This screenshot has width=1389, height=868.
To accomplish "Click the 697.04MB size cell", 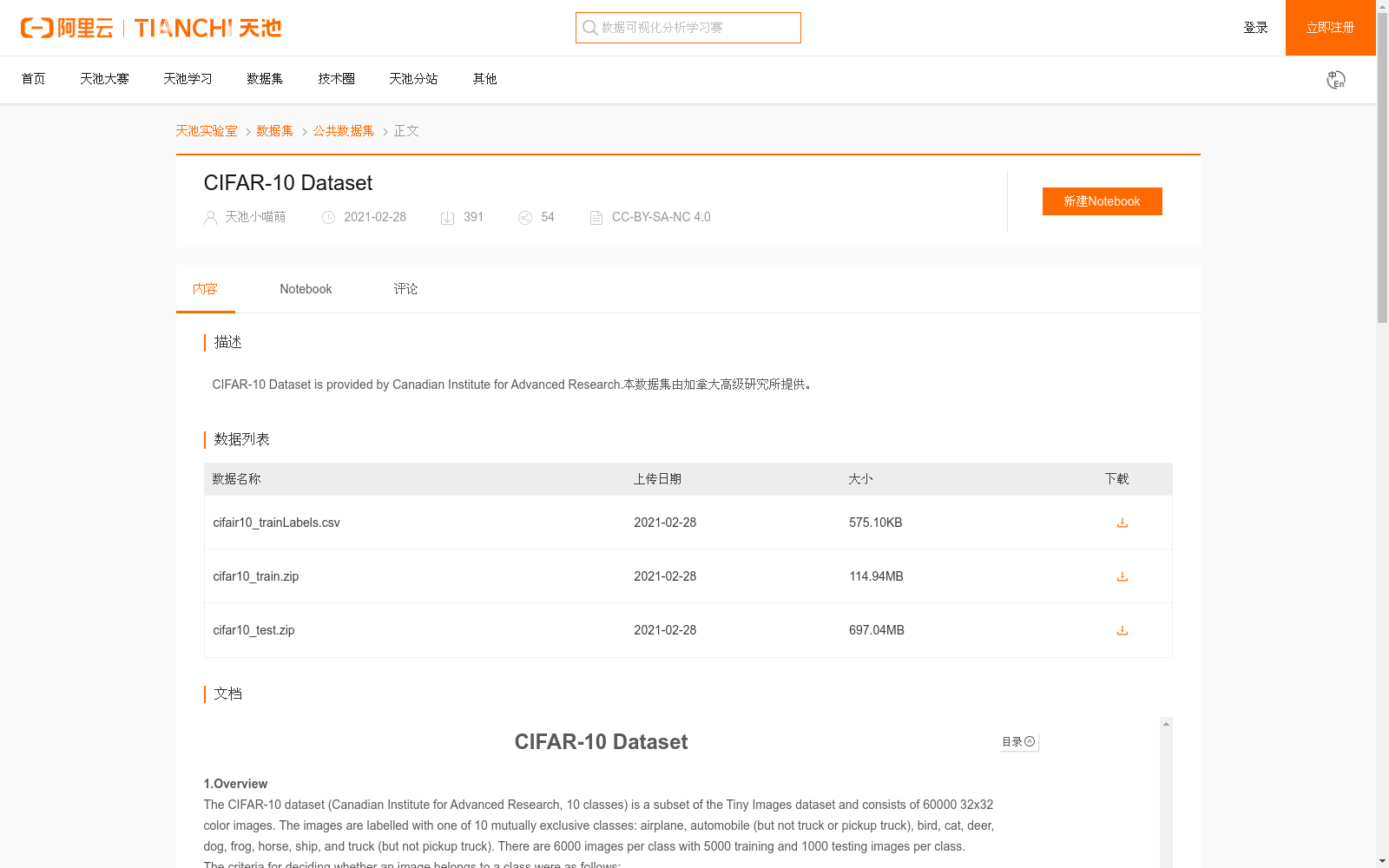I will [877, 630].
